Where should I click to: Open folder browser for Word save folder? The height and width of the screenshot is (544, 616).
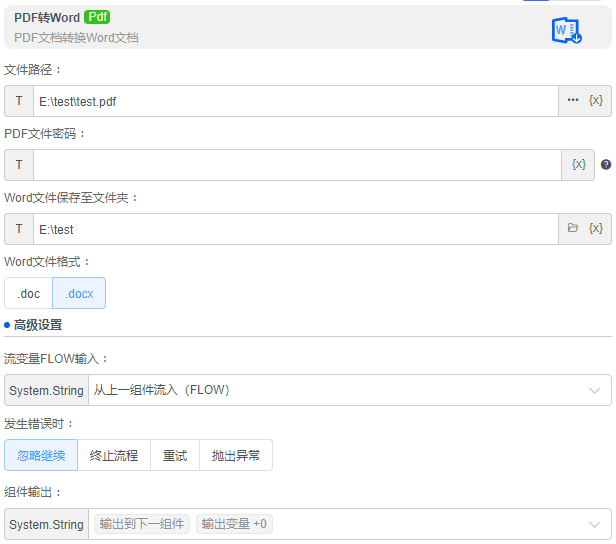pyautogui.click(x=573, y=229)
